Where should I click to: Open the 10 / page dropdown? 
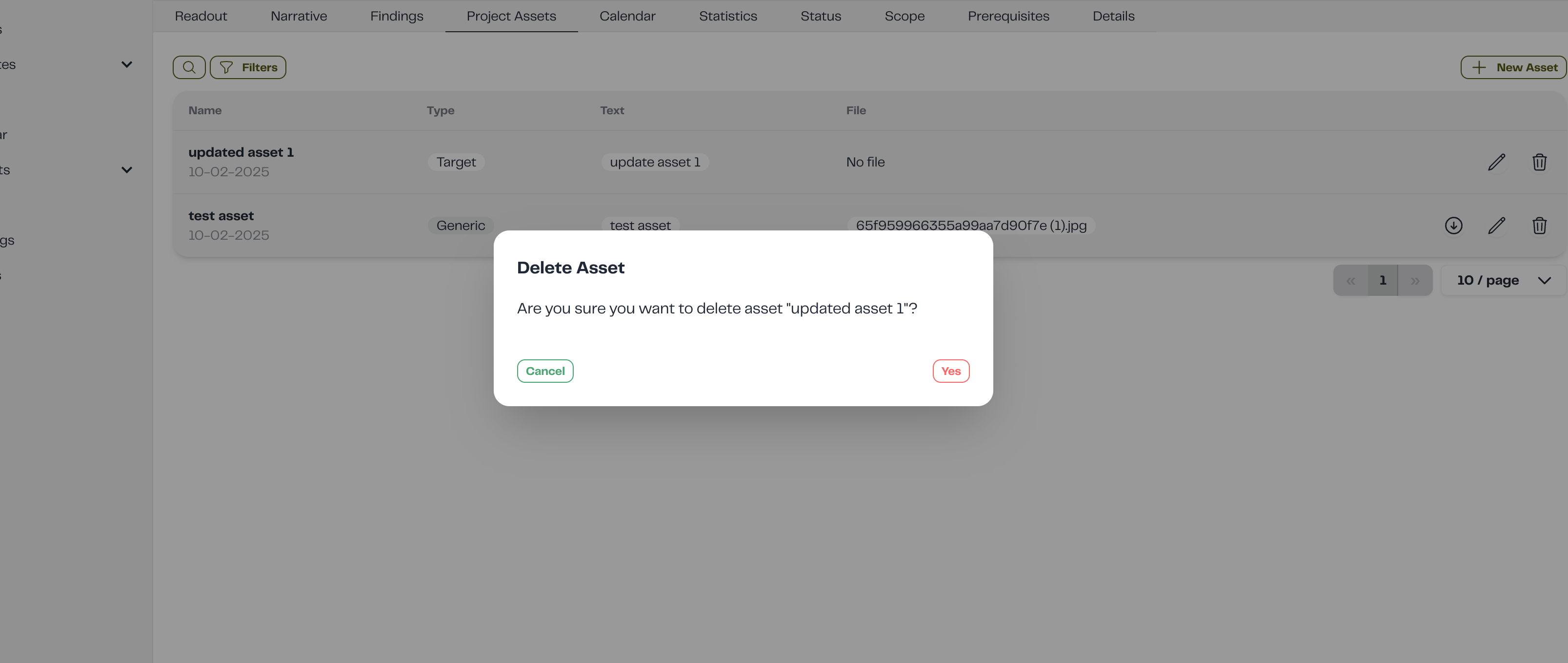1504,280
